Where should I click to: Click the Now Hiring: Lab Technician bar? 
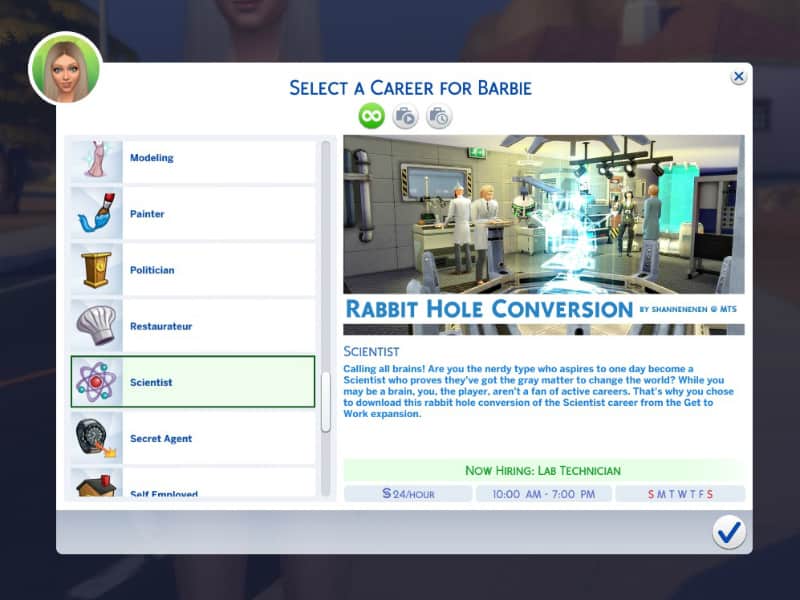point(543,470)
